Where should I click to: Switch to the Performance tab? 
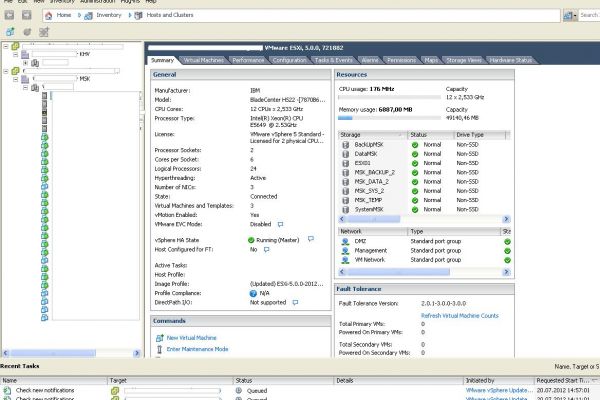point(248,60)
